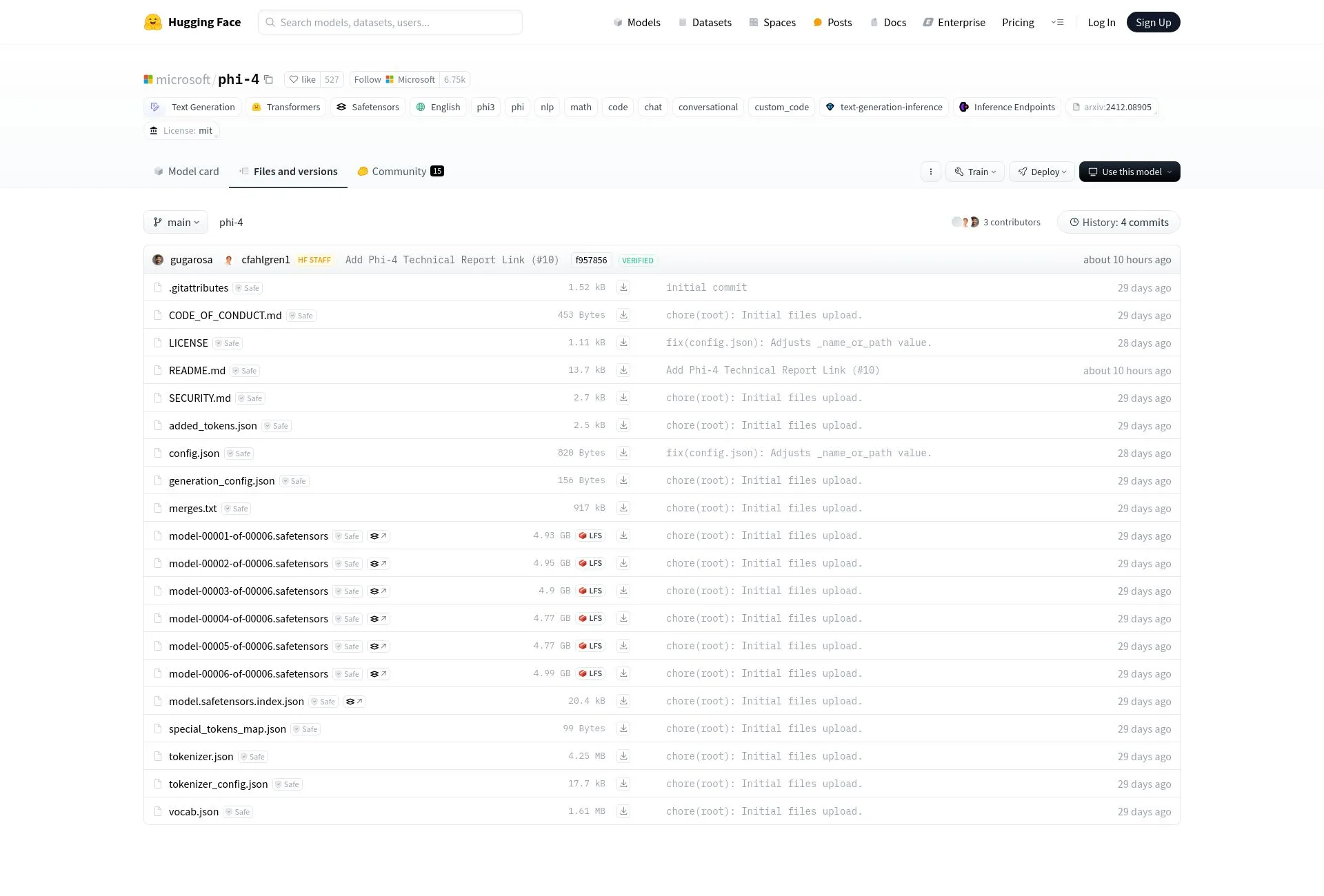
Task: View History: 4 commits
Action: 1119,222
